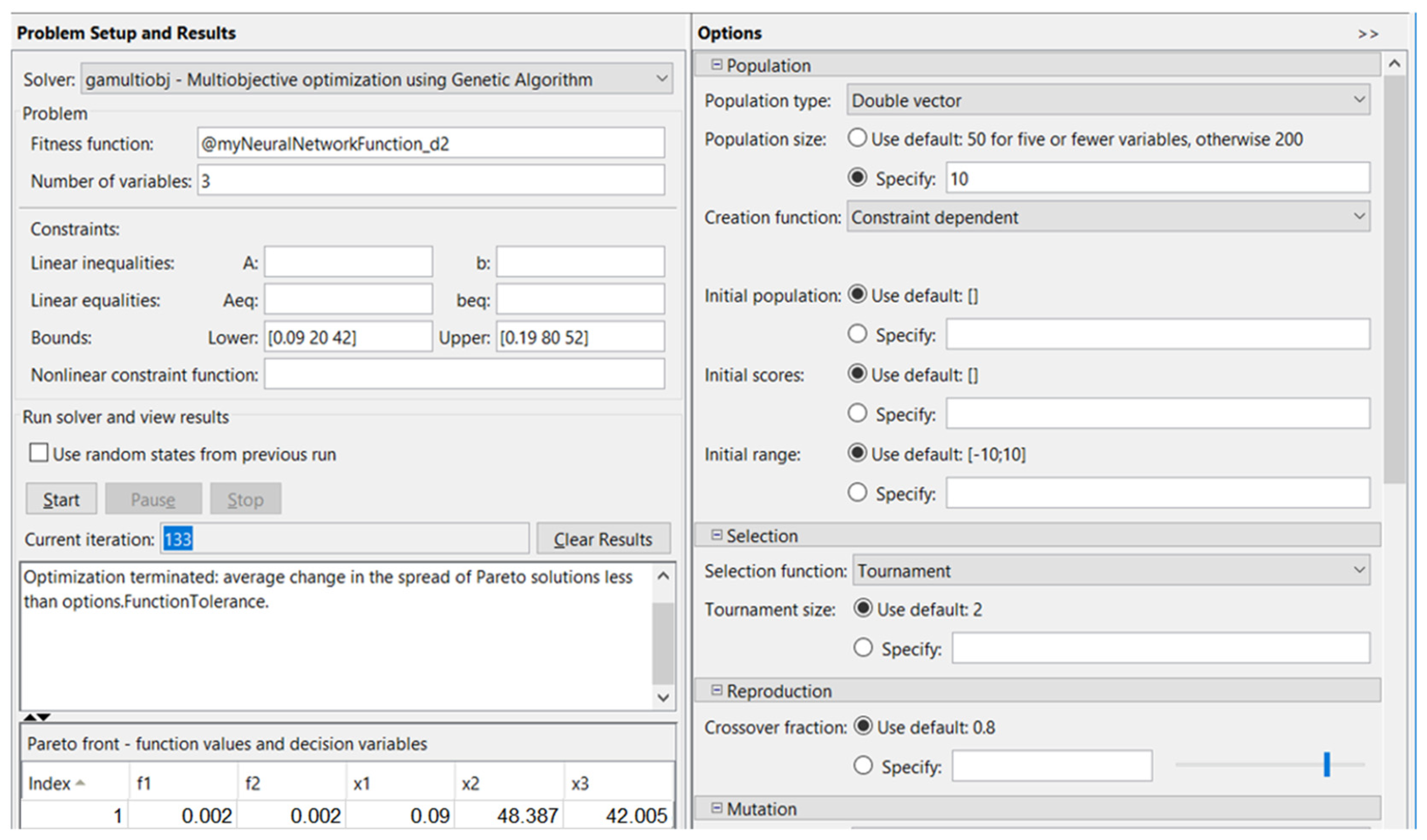Open the Solver dropdown
Viewport: 1427px width, 840px height.
pos(661,78)
